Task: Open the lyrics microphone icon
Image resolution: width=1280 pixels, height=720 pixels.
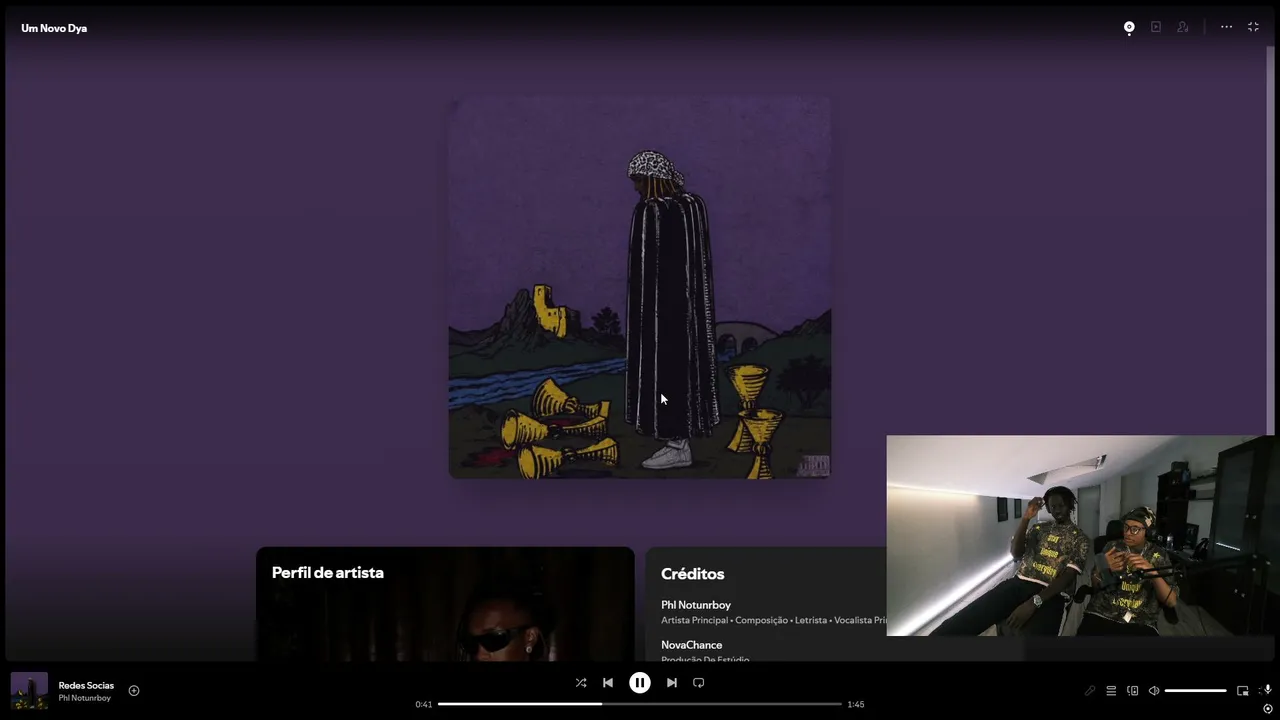Action: (x=1090, y=690)
